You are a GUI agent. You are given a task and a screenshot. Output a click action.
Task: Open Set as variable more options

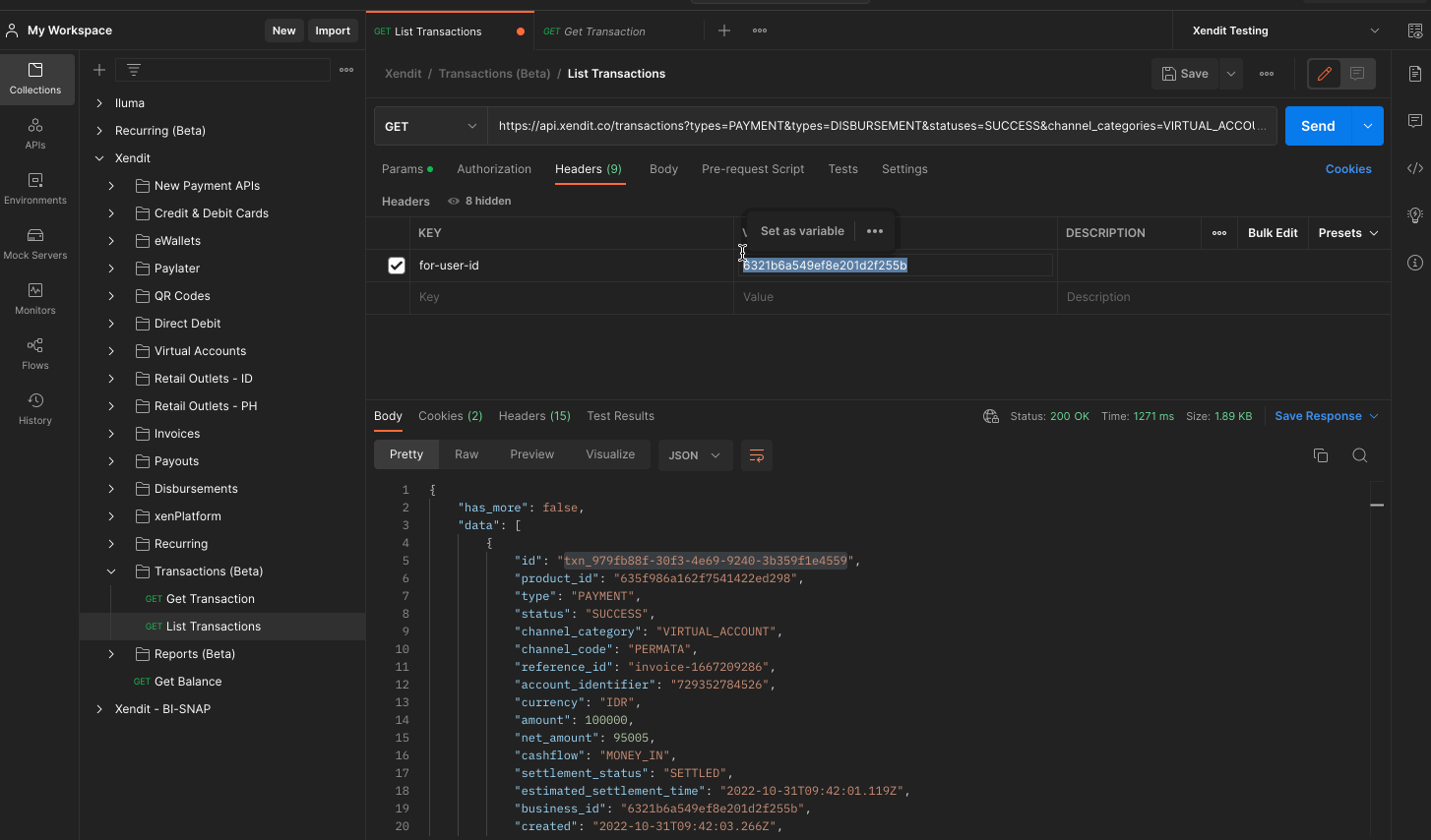pyautogui.click(x=875, y=231)
